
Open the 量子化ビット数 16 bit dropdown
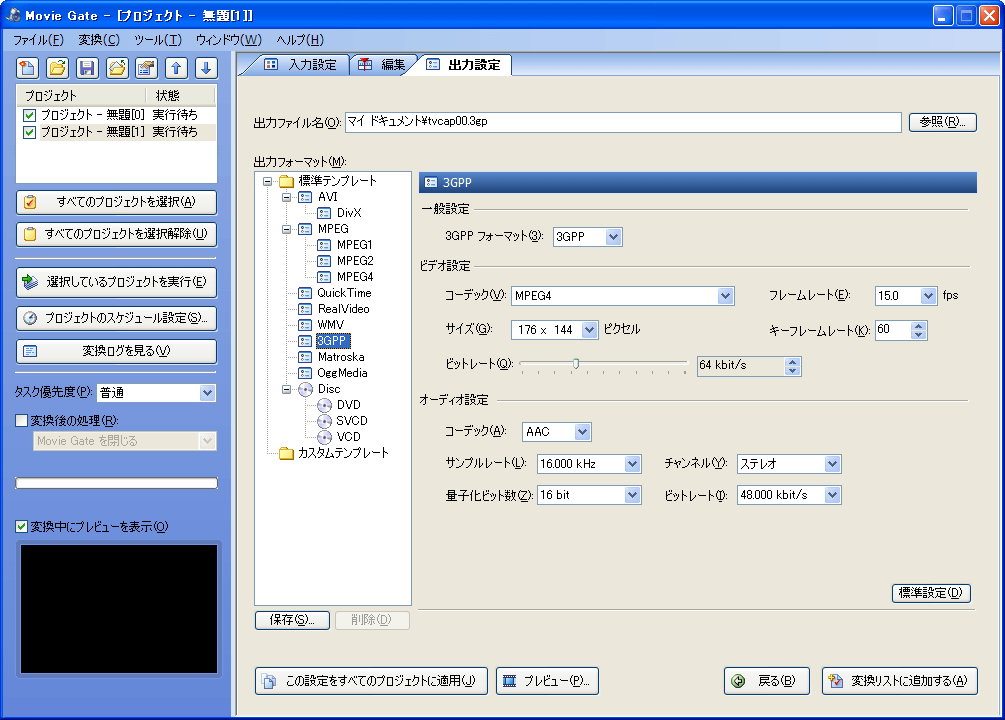click(x=632, y=495)
